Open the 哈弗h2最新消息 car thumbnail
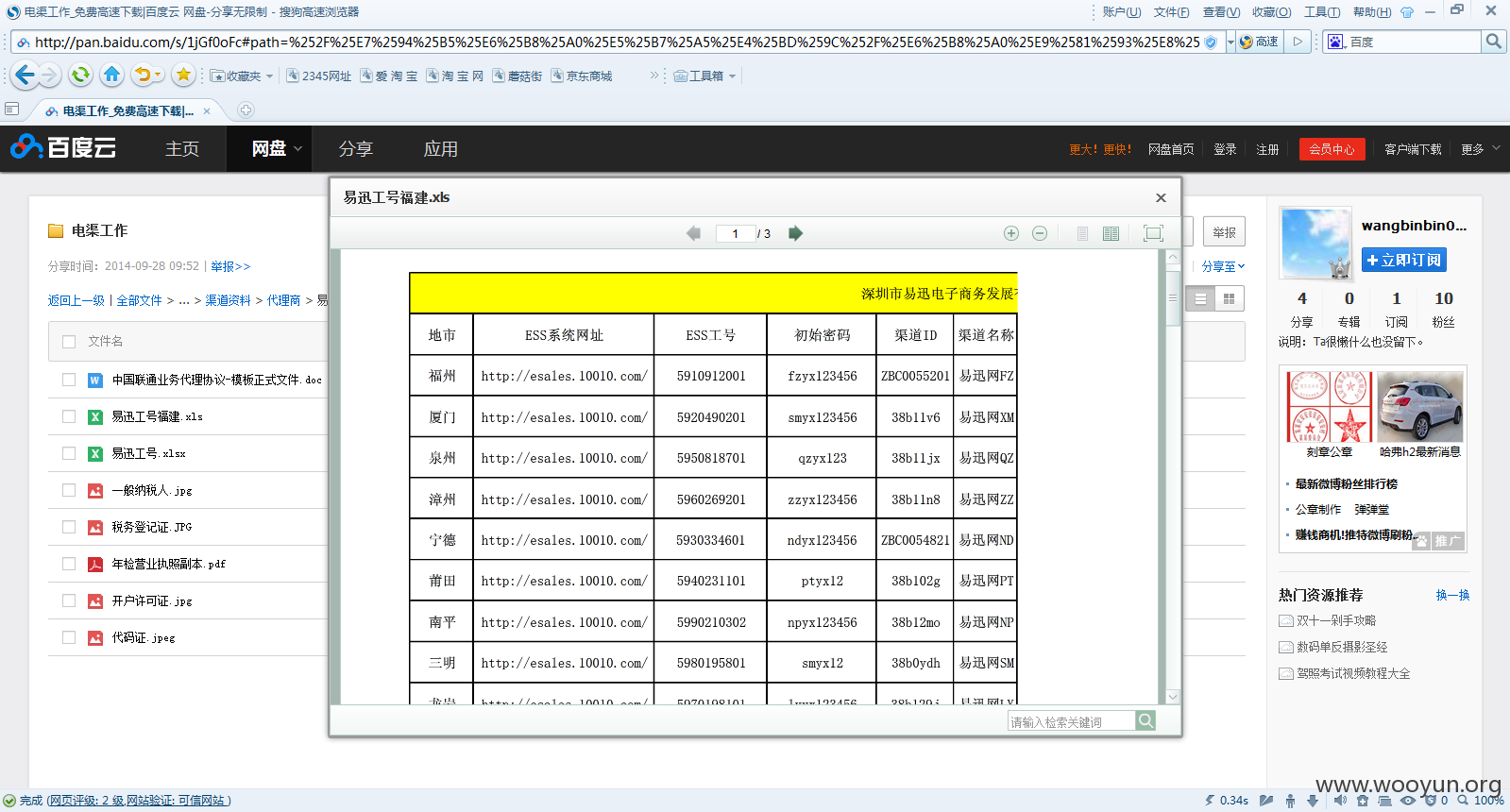This screenshot has height=812, width=1510. pos(1419,407)
